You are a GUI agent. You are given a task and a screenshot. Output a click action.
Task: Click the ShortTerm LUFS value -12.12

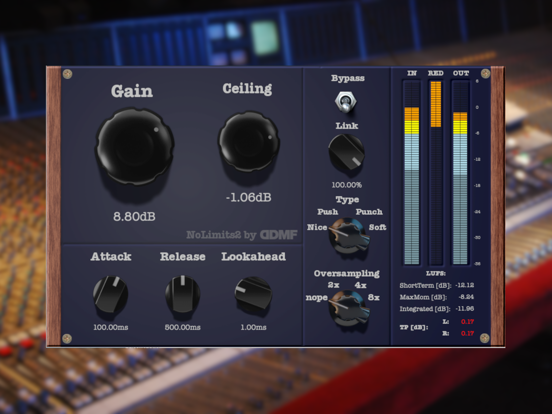[x=464, y=285]
